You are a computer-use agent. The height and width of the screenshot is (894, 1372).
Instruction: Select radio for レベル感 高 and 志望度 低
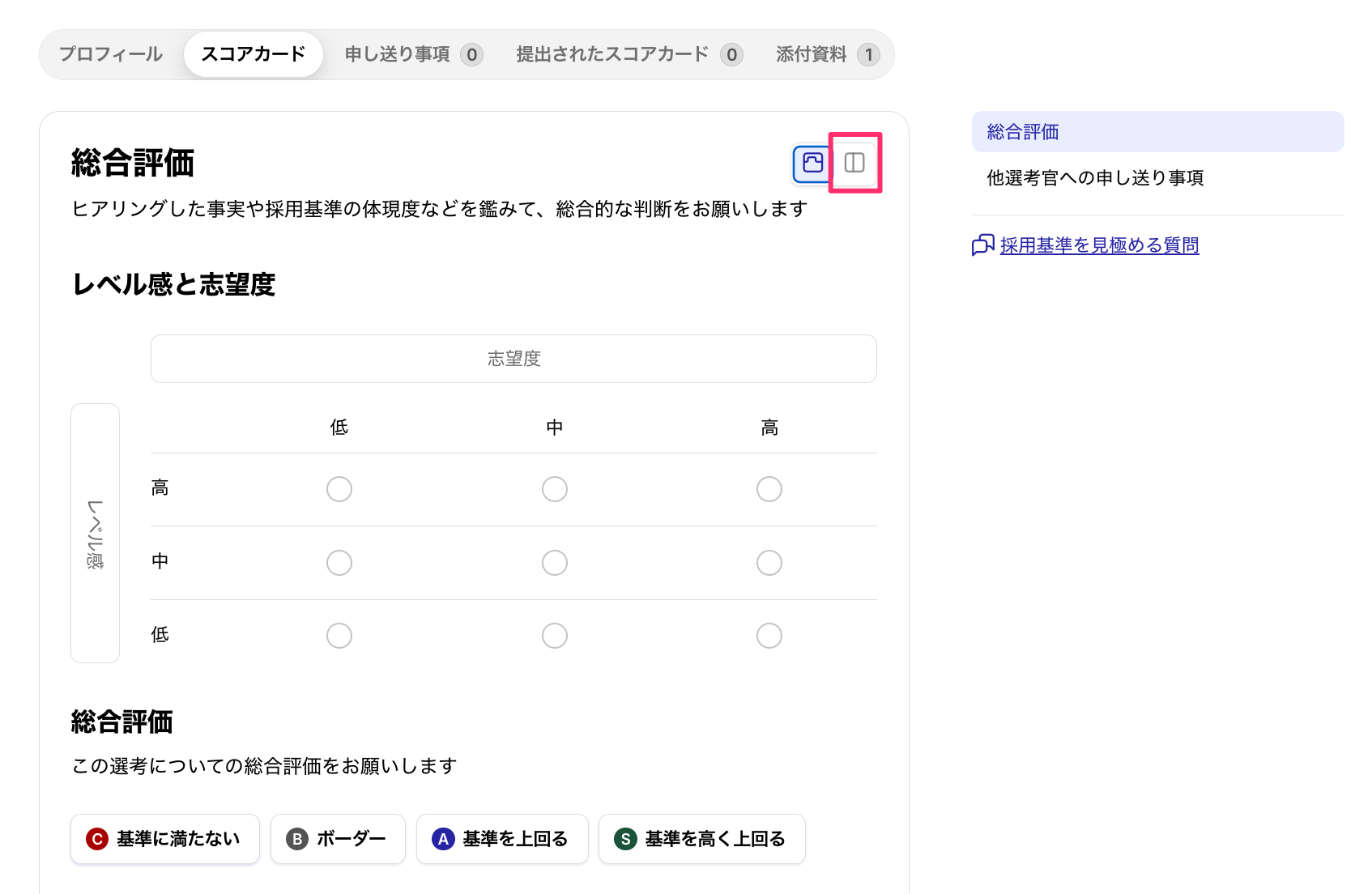(339, 489)
